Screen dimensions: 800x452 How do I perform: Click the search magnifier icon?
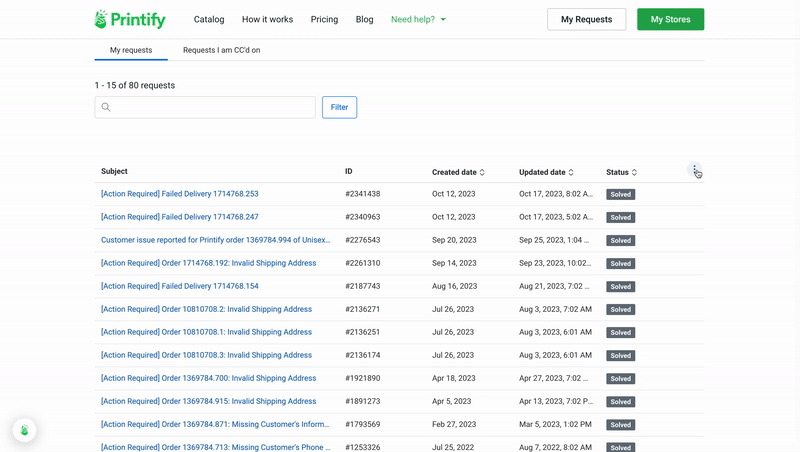(x=106, y=107)
